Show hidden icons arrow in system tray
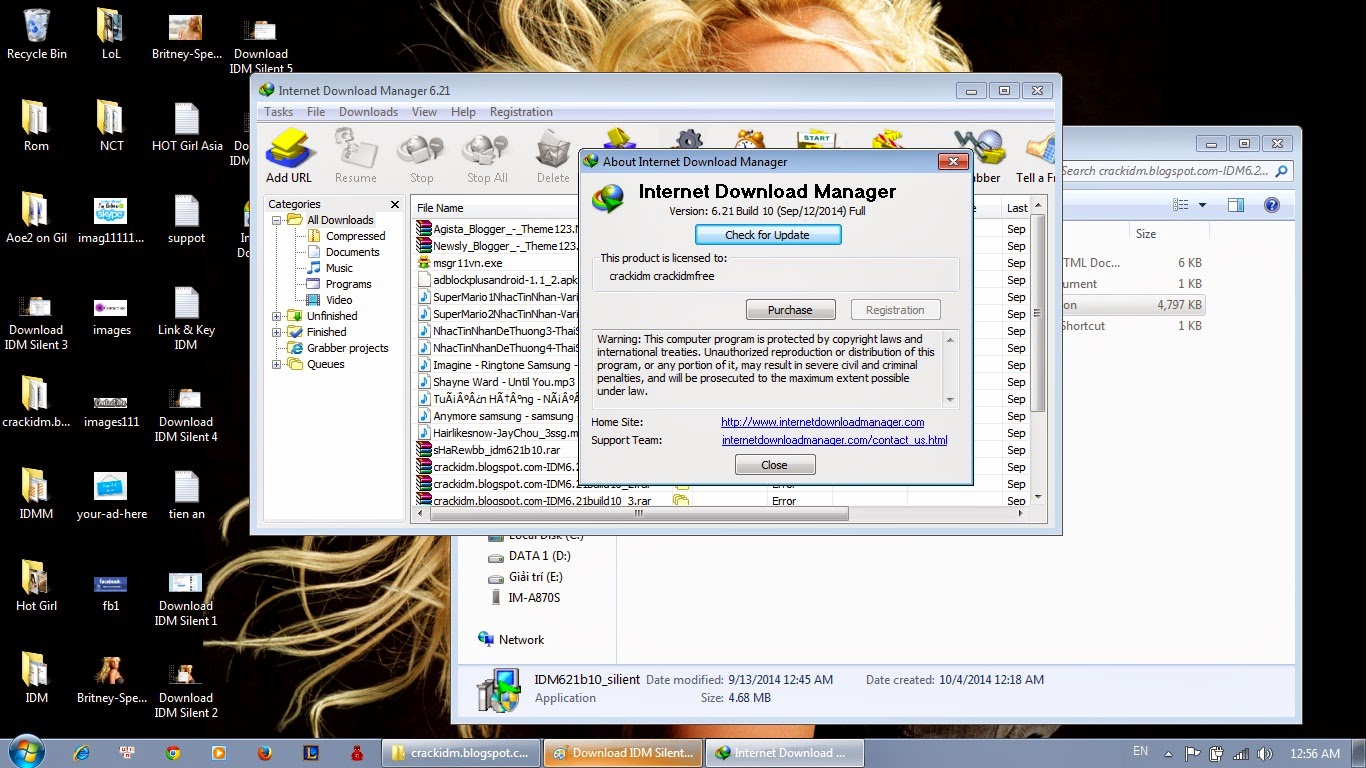 click(1168, 753)
